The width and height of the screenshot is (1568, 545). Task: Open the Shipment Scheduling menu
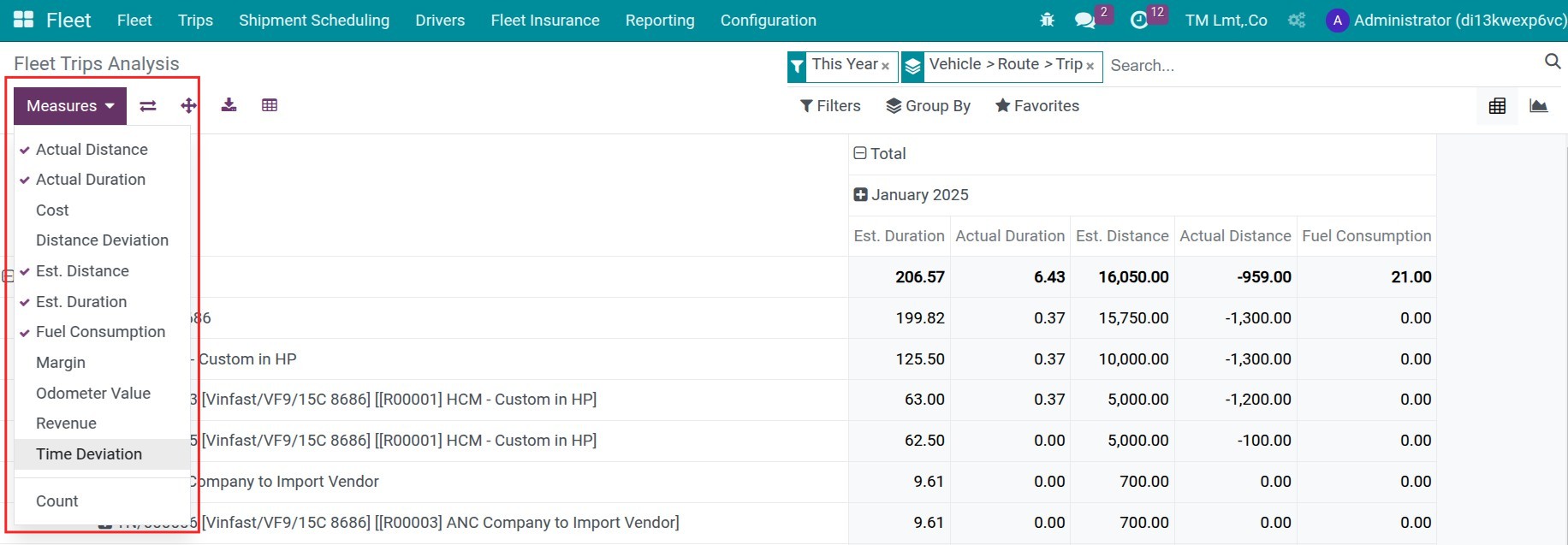coord(314,21)
